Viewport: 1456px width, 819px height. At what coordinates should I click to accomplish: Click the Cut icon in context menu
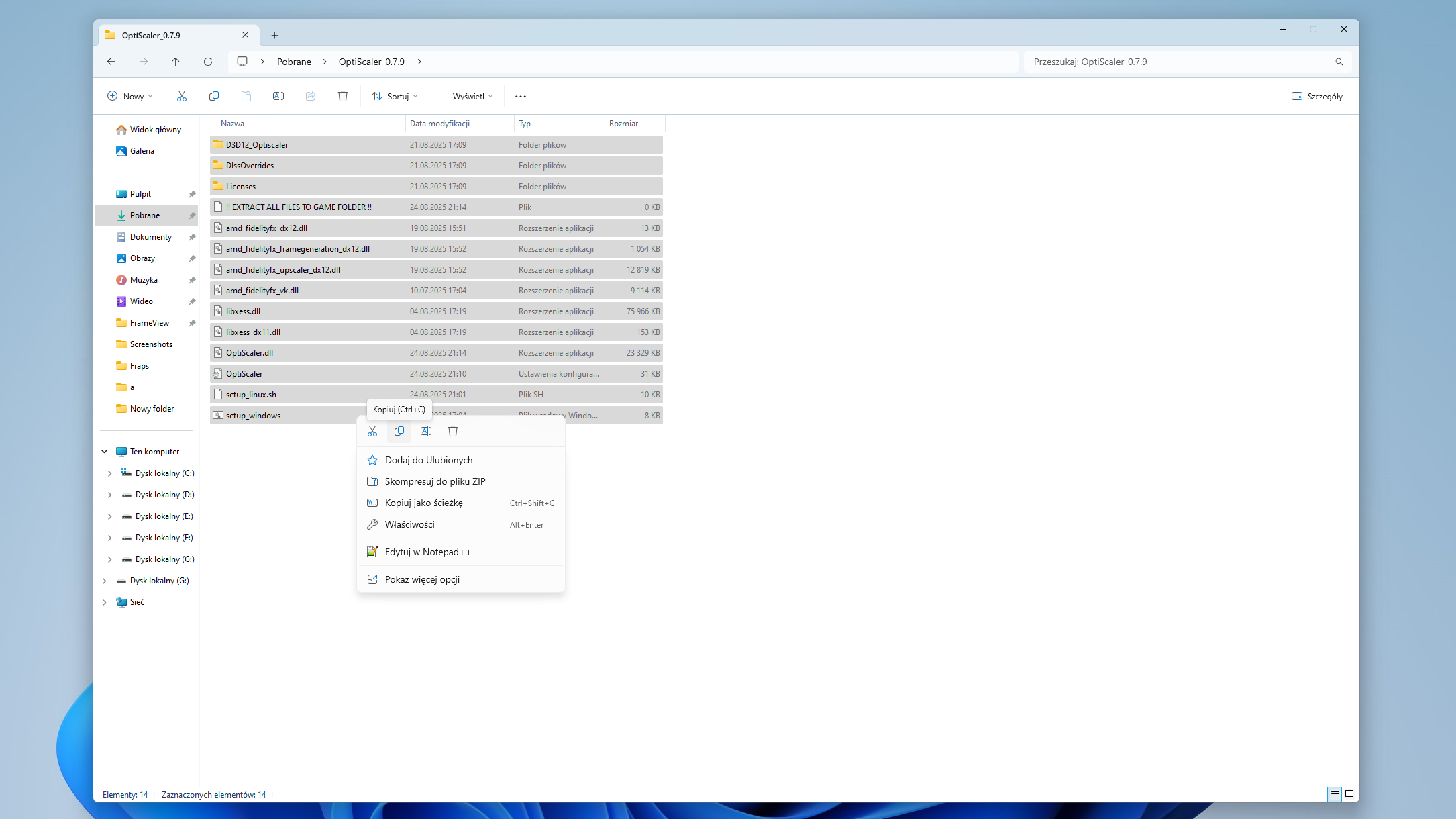[x=372, y=431]
